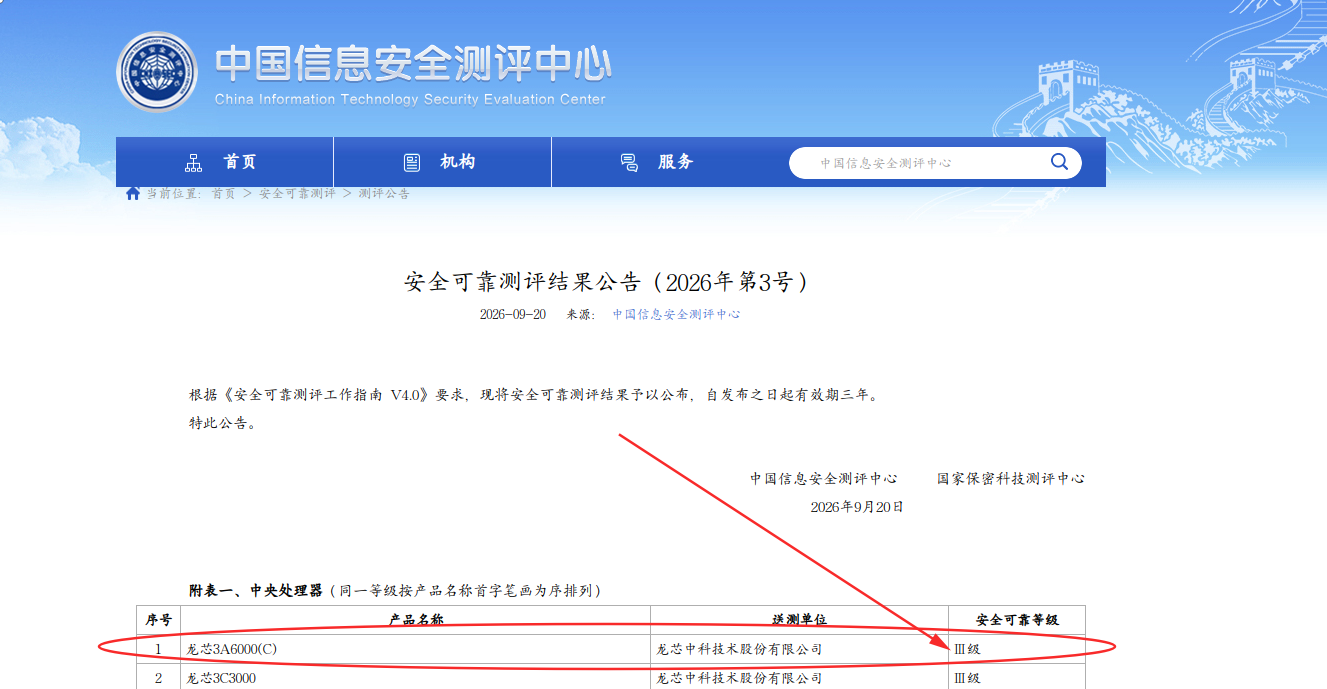Click the 送测单位 column header
The height and width of the screenshot is (689, 1327).
click(800, 620)
